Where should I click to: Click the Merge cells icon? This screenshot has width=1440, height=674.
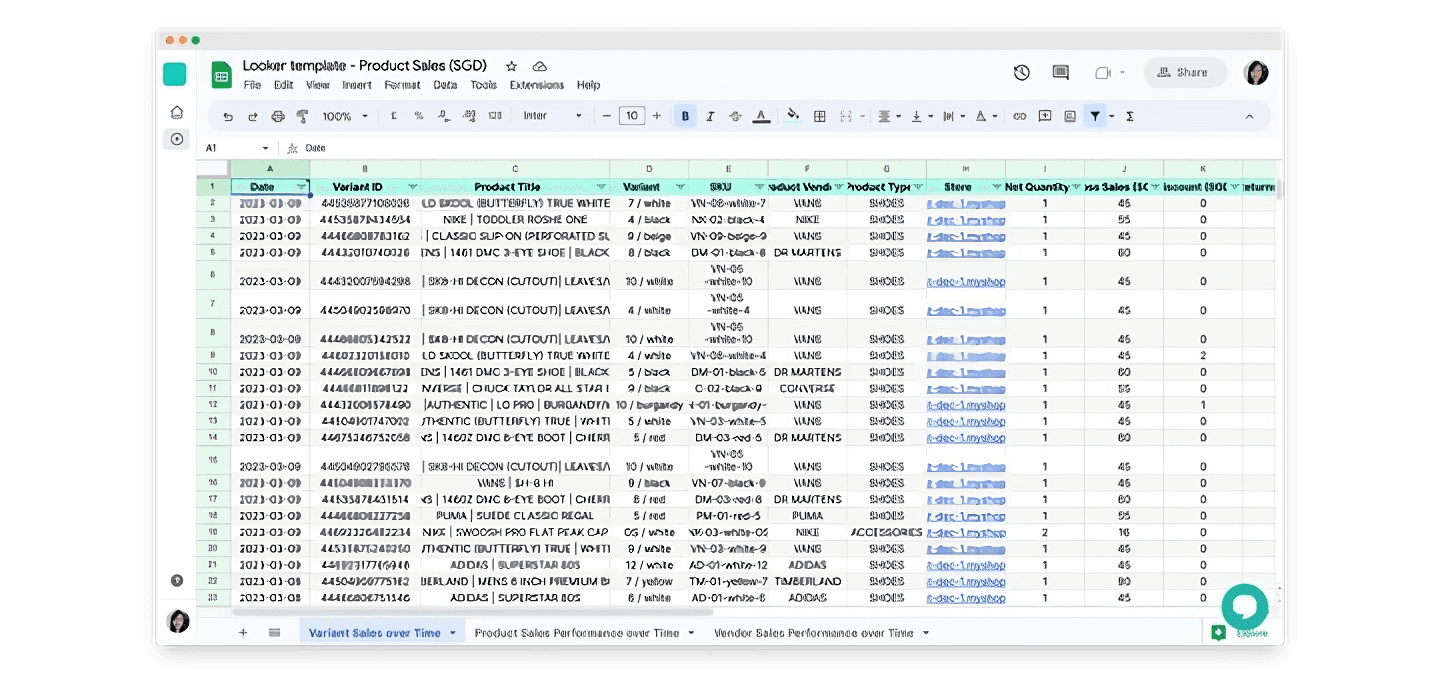point(845,116)
